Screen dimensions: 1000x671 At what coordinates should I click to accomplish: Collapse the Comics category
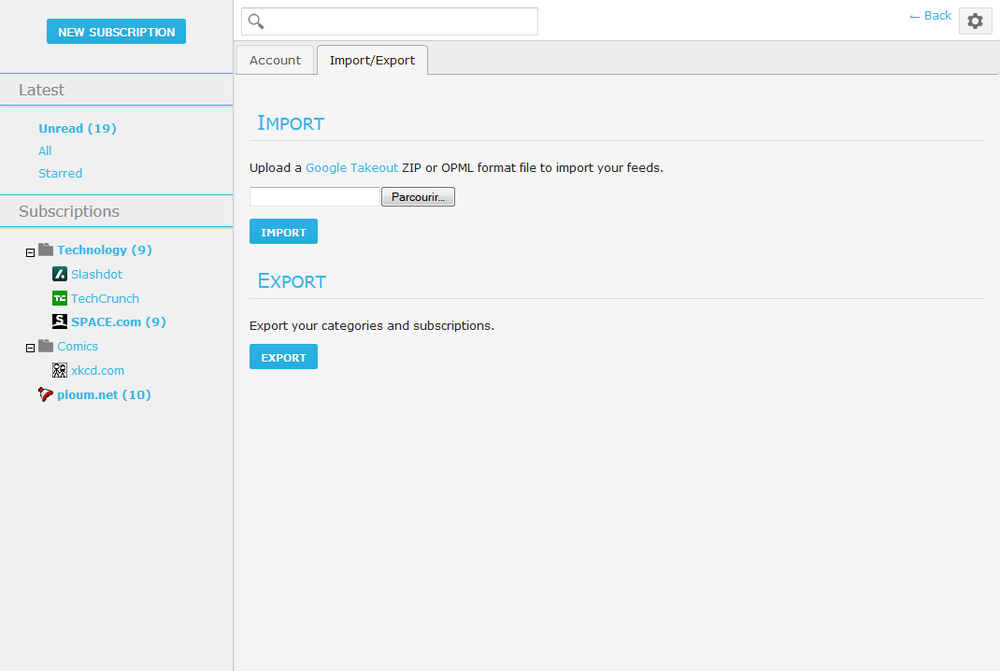click(30, 347)
